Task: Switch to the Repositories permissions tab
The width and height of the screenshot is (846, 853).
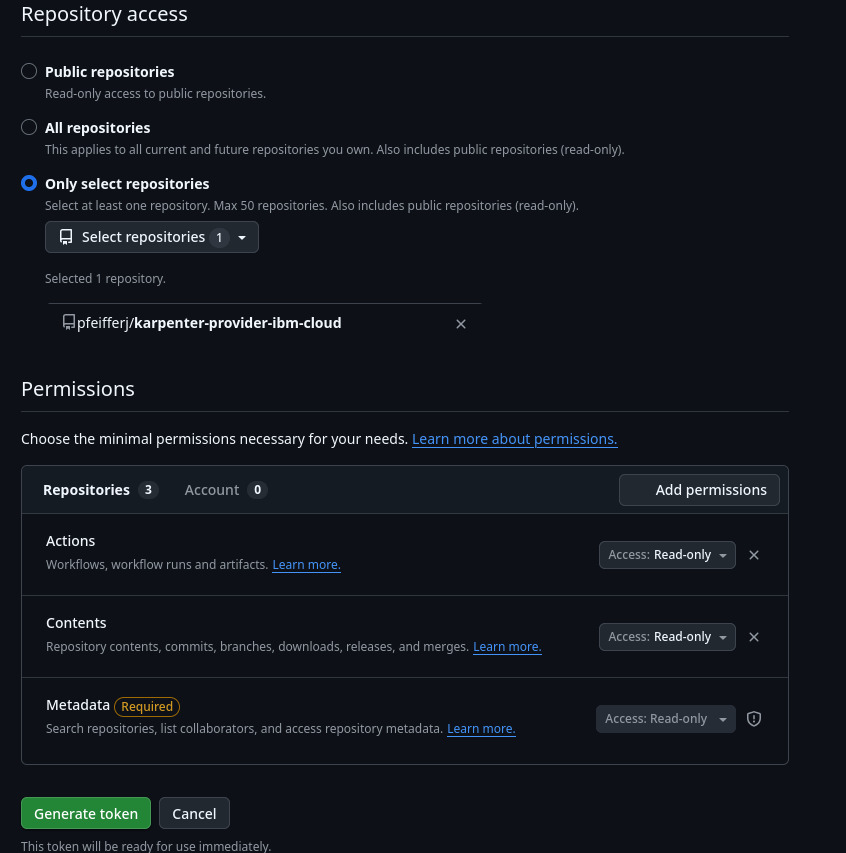Action: click(99, 490)
